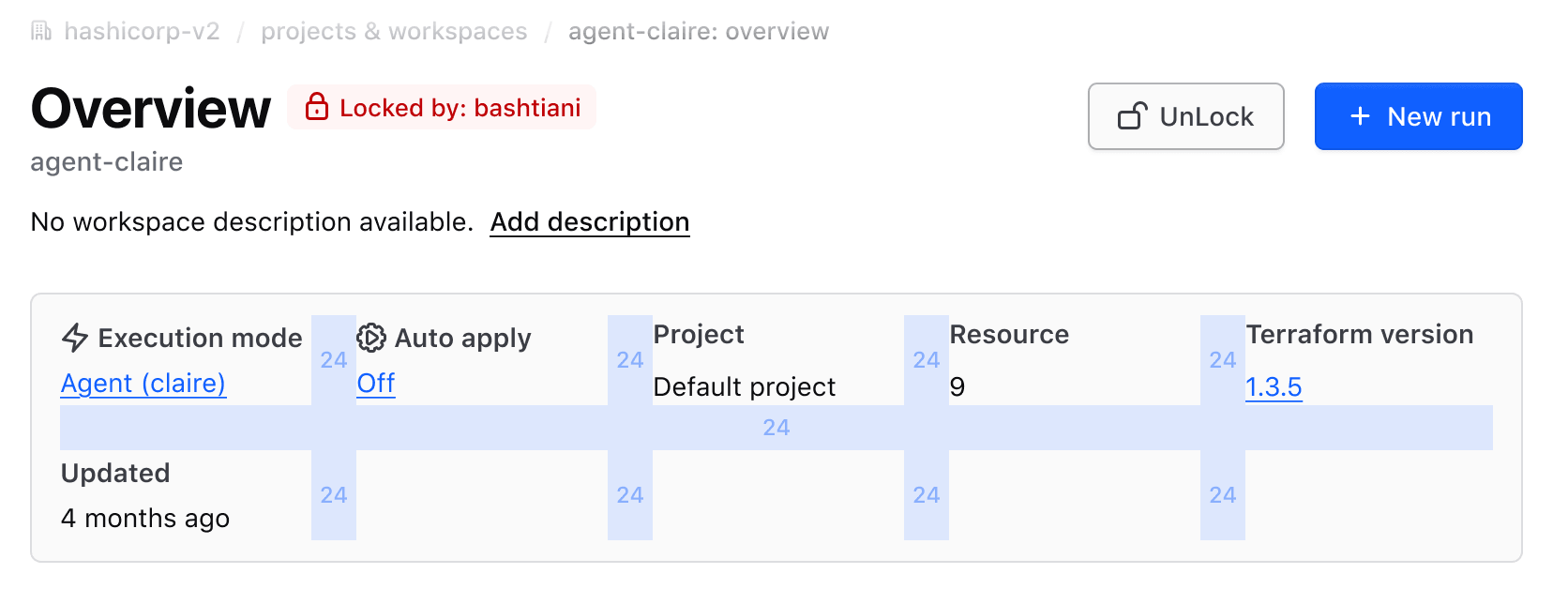The height and width of the screenshot is (589, 1568).
Task: Click the Resource count 9
Action: [x=957, y=387]
